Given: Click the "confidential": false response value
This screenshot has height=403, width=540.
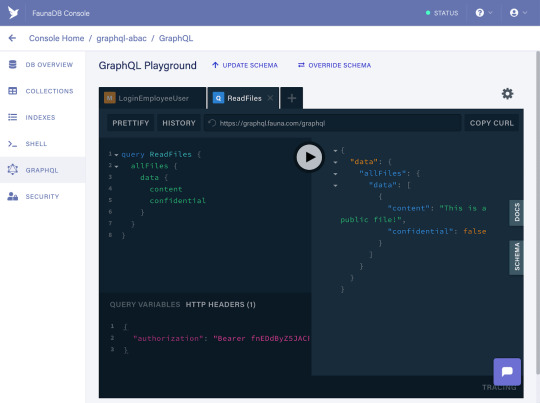Looking at the screenshot, I should click(475, 231).
